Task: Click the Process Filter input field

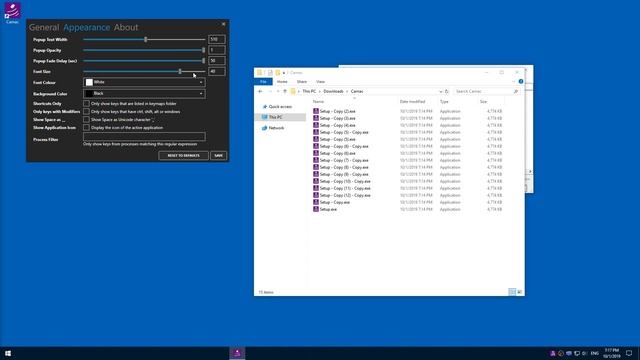Action: (144, 137)
